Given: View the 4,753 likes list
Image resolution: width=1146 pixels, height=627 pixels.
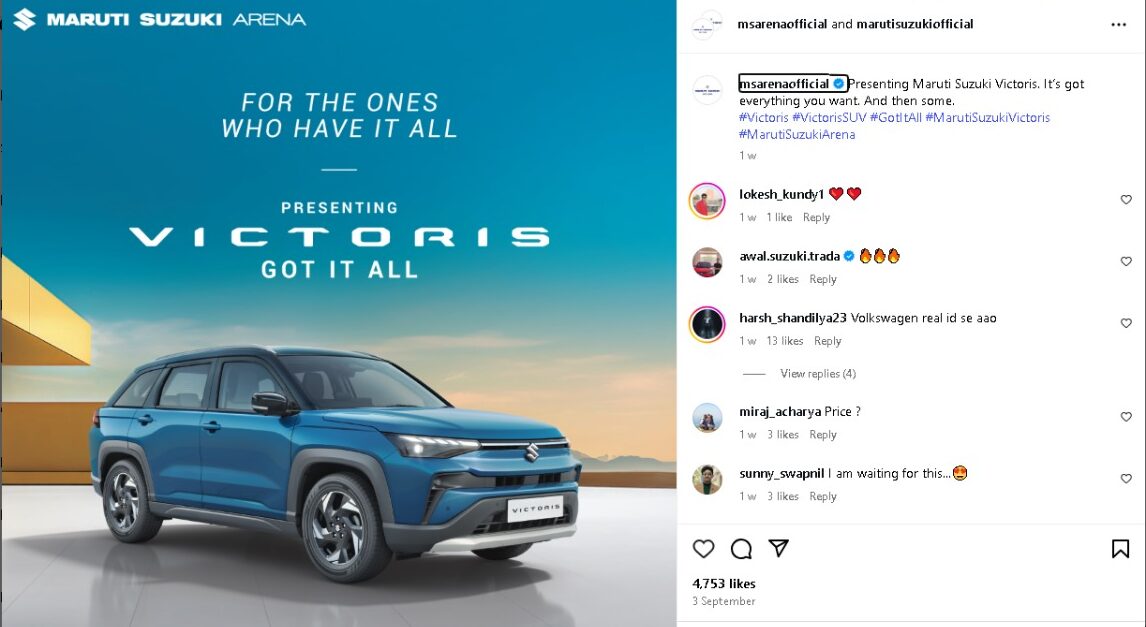Looking at the screenshot, I should pos(724,583).
